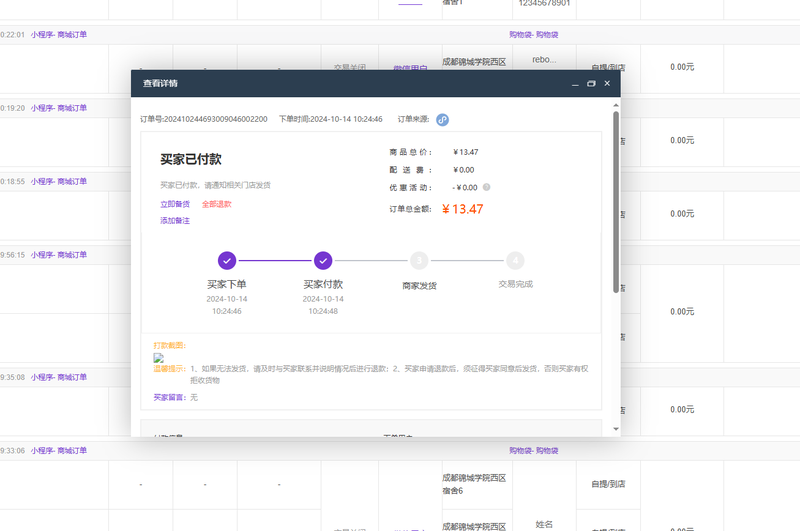Open 小程序- 商城订单 link at 0:18:55
Screen dimensions: 800x531
pos(59,182)
